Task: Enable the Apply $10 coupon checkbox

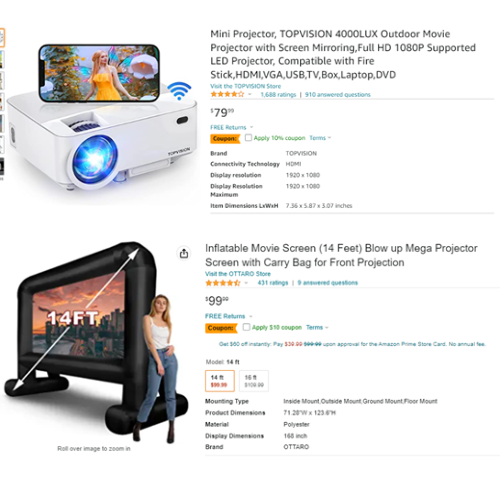Action: 246,327
